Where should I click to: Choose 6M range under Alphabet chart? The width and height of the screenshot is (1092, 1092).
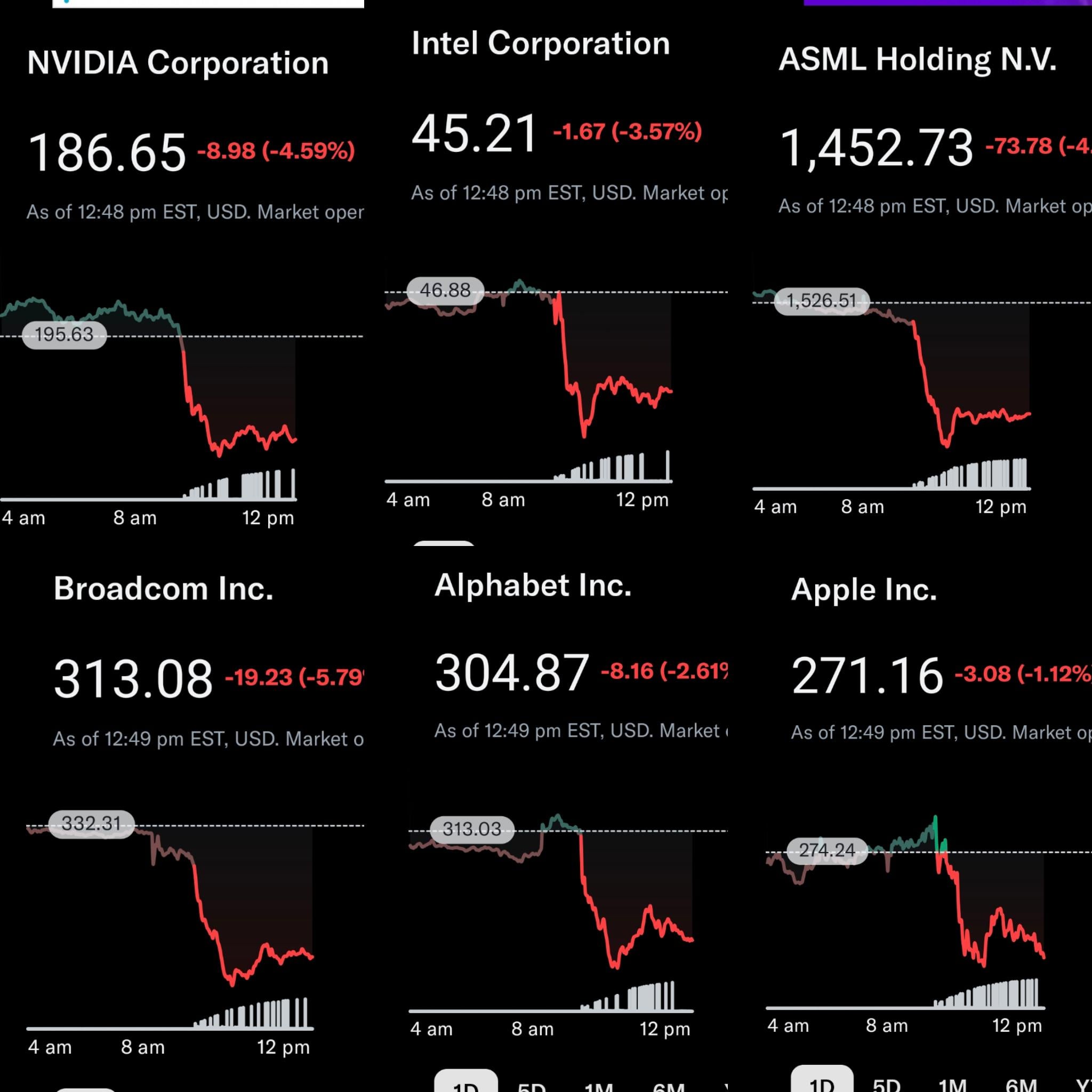[668, 1085]
